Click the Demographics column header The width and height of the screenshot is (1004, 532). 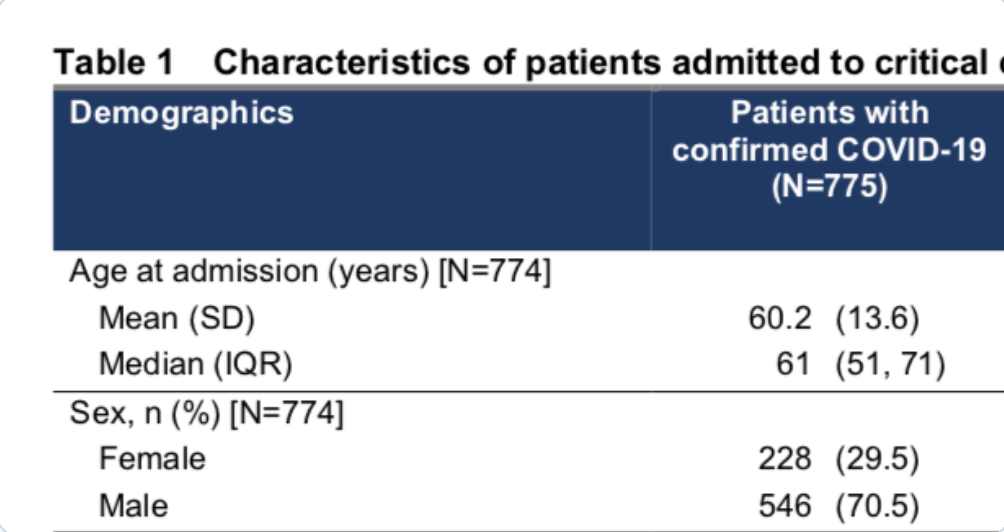pyautogui.click(x=181, y=112)
